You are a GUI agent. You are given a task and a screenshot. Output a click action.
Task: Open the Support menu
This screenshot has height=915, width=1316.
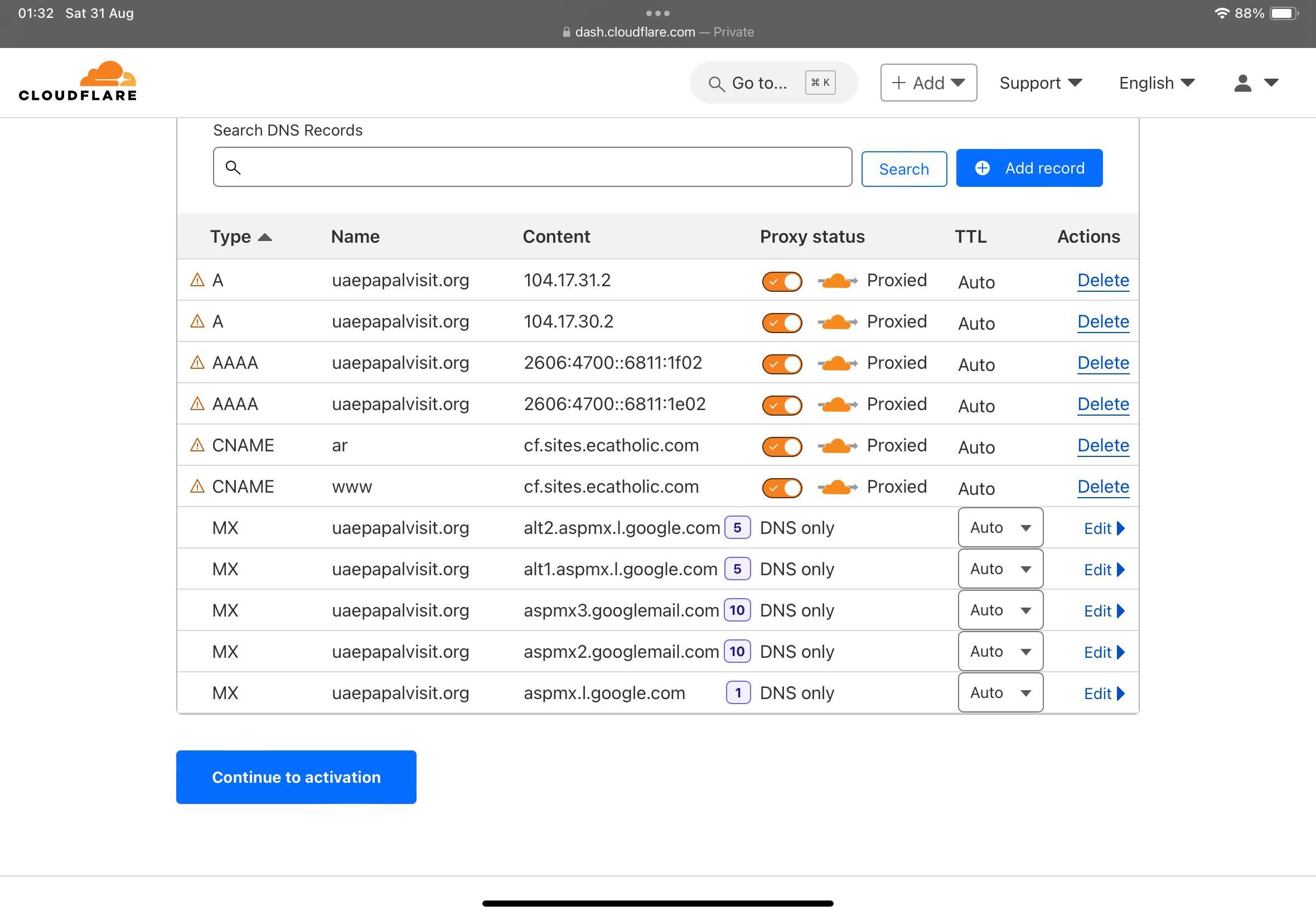(1040, 83)
